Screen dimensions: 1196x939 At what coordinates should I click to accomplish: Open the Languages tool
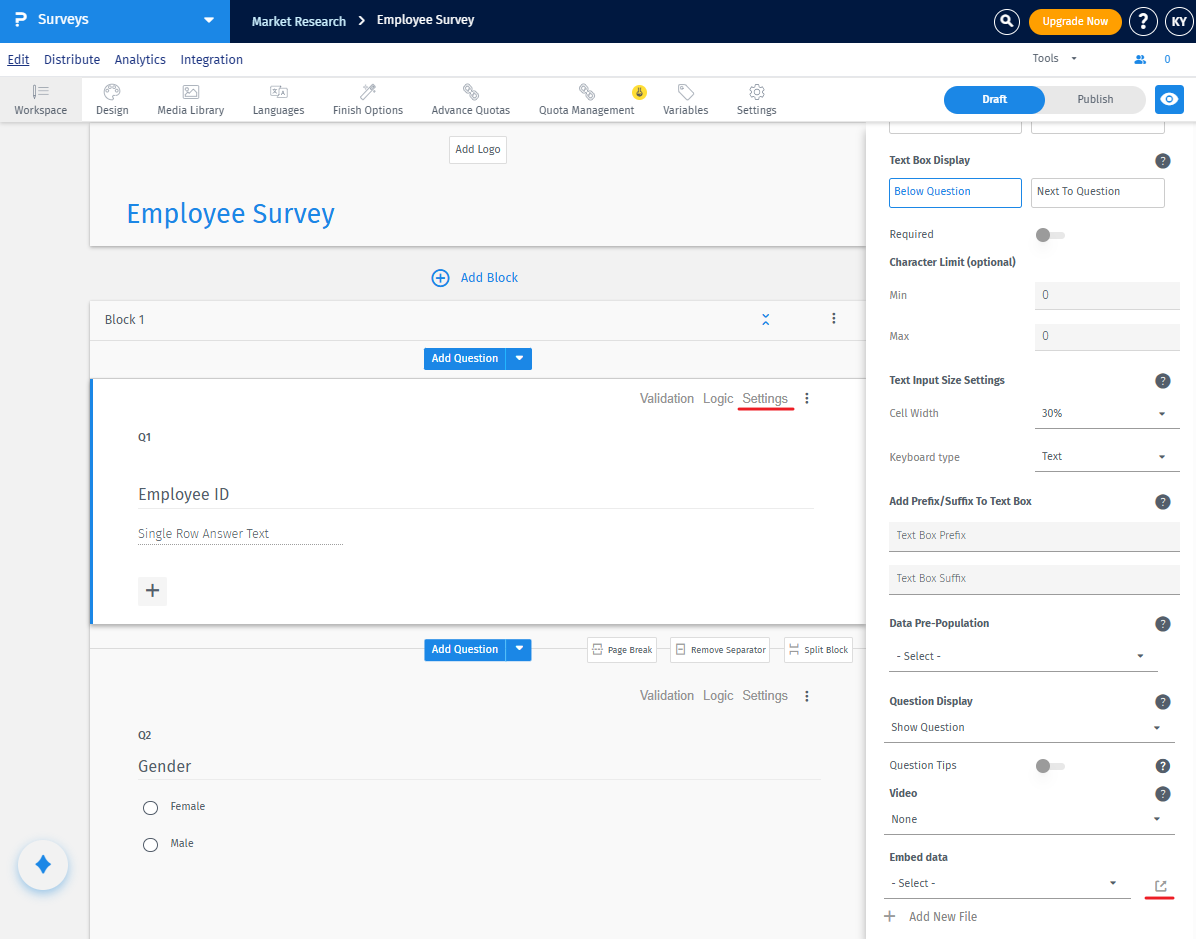click(278, 100)
